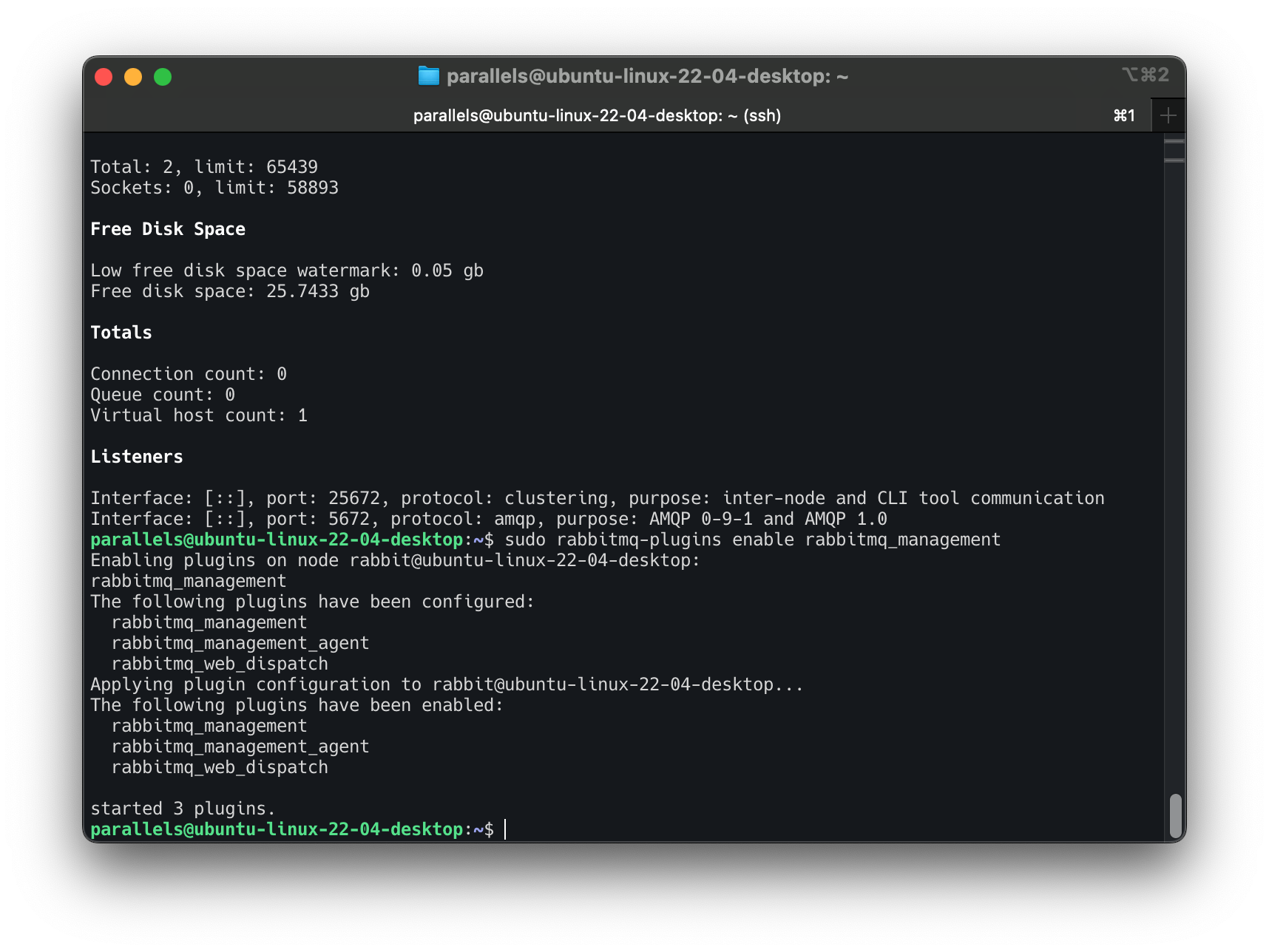Click the ⌥⌘2 indicator at top right
The width and height of the screenshot is (1269, 952).
click(1144, 75)
